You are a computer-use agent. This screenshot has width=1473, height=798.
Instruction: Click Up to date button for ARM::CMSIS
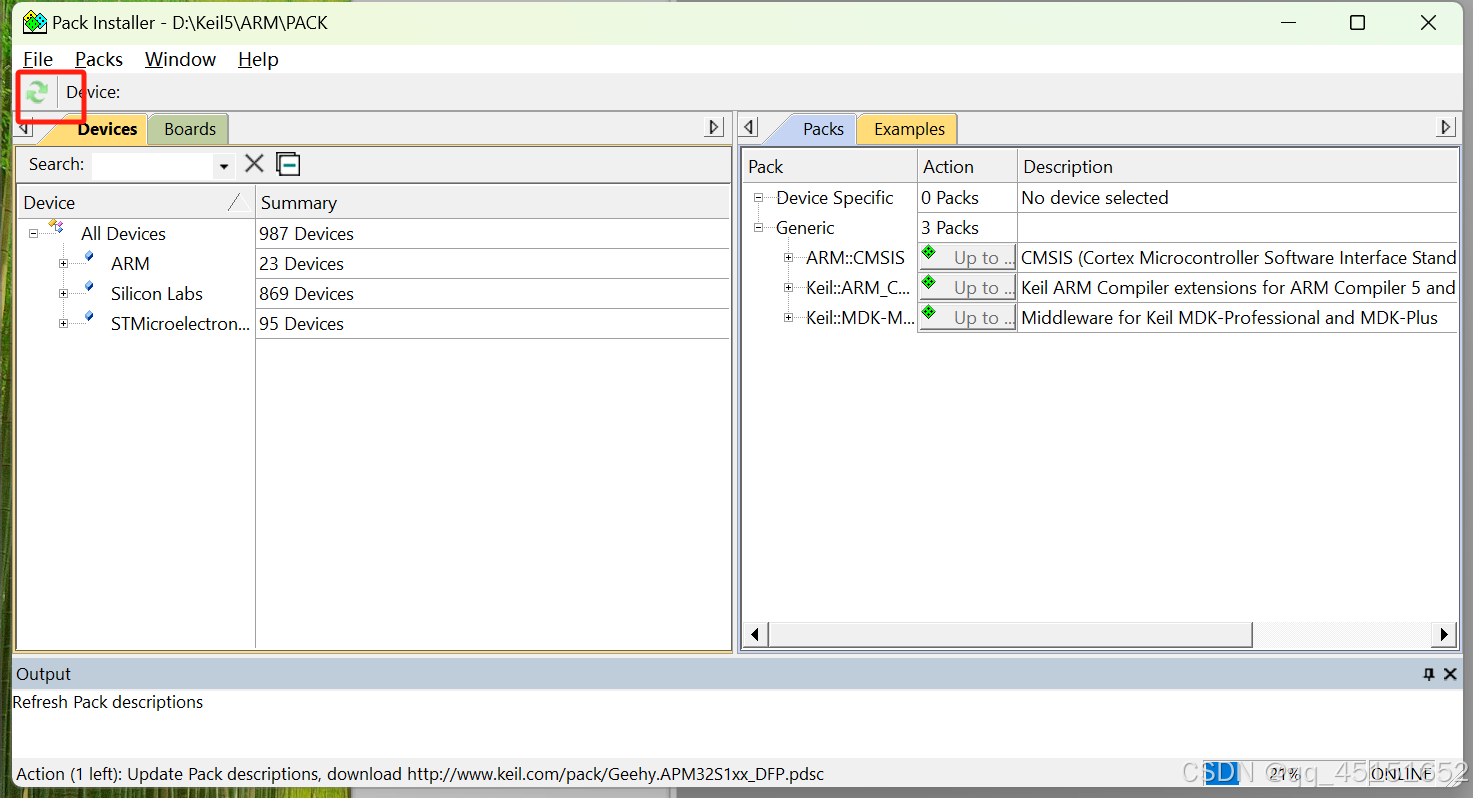967,258
